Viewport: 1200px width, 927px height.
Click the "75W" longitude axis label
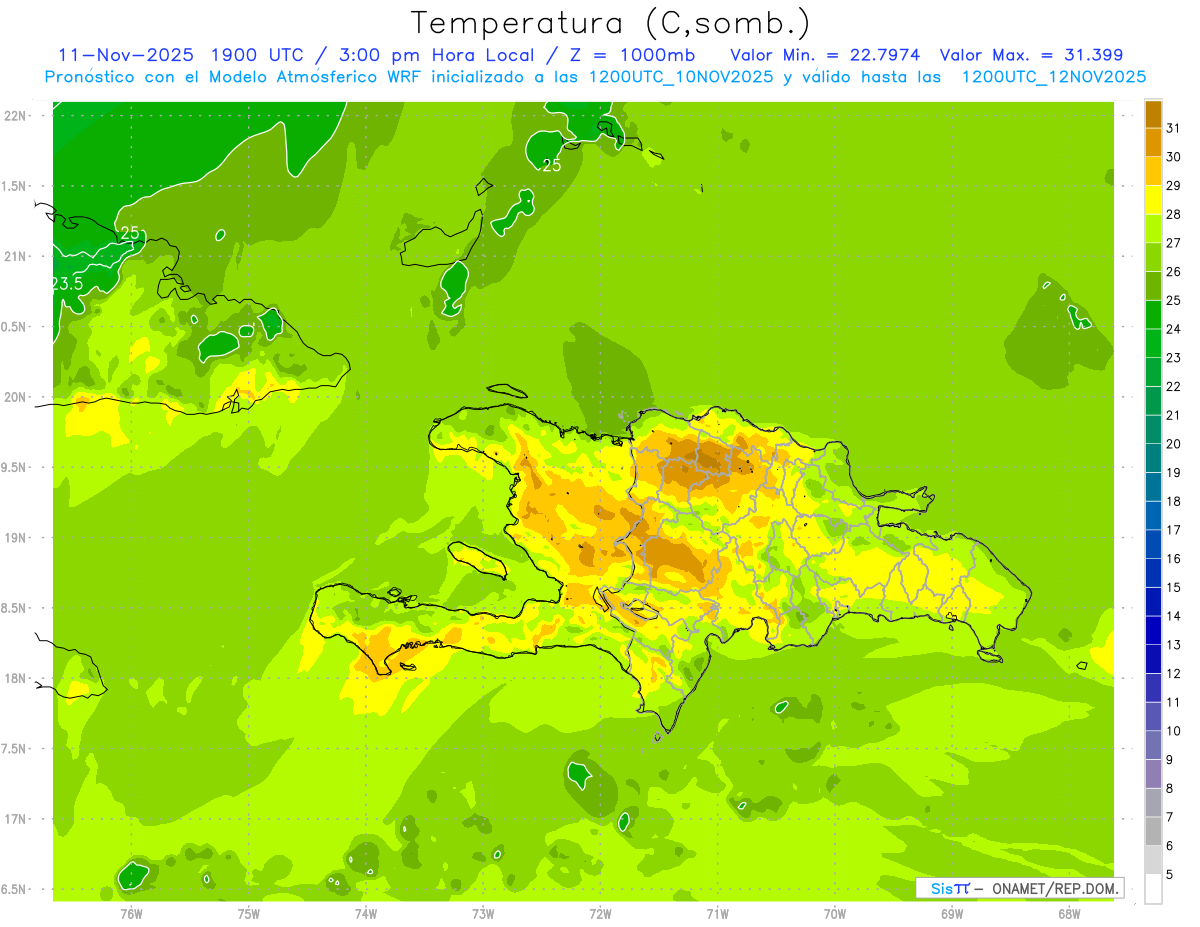249,914
